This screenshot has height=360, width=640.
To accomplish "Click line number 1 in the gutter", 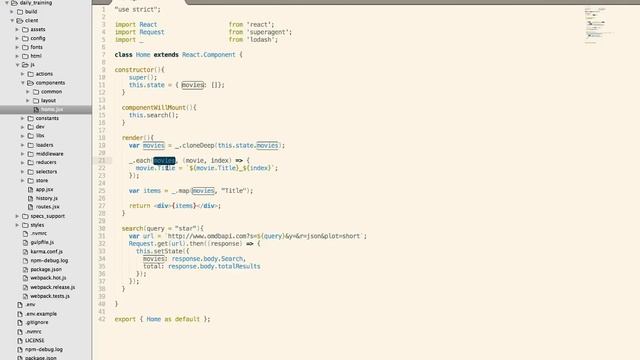I will 103,9.
